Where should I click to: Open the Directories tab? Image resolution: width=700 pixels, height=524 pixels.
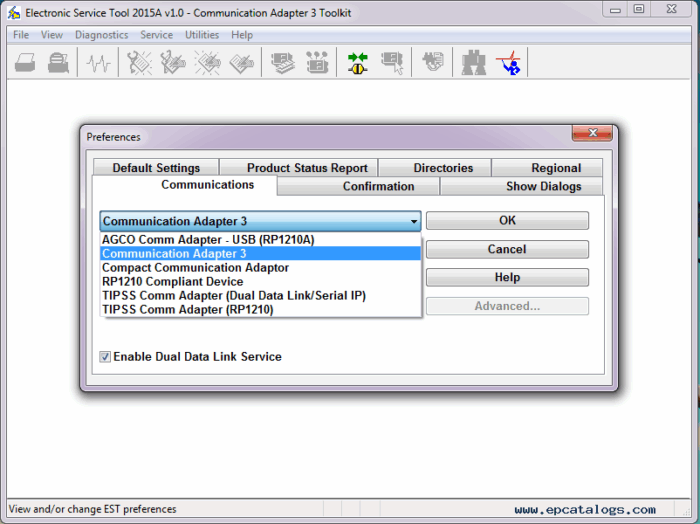435,168
